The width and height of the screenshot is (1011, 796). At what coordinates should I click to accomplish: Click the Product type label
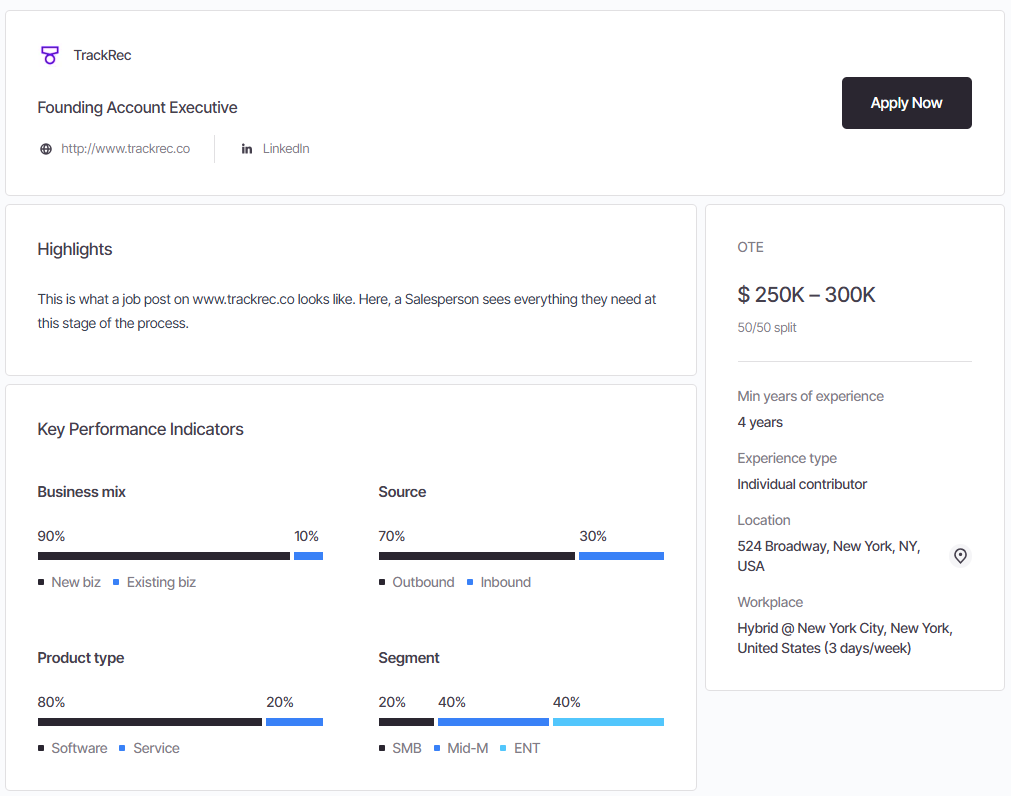[81, 658]
